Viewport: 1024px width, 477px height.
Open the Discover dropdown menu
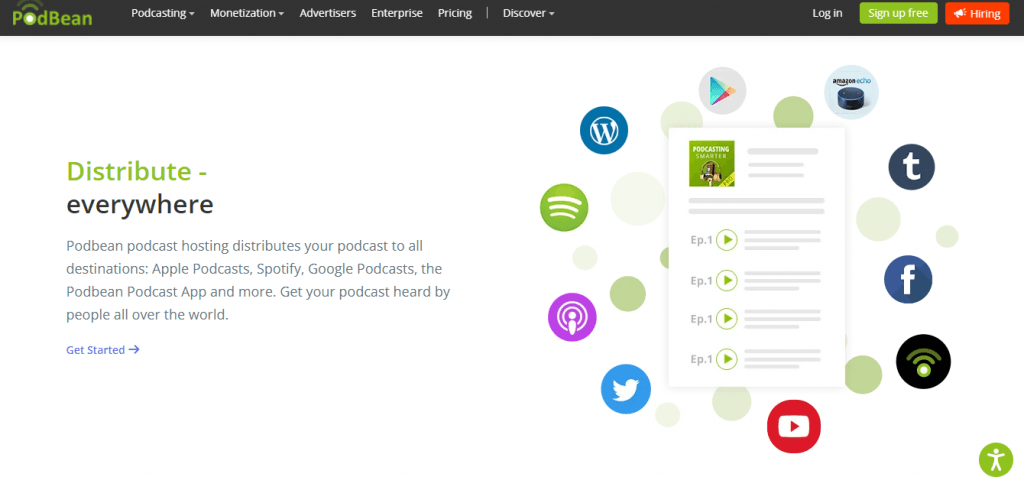coord(528,13)
